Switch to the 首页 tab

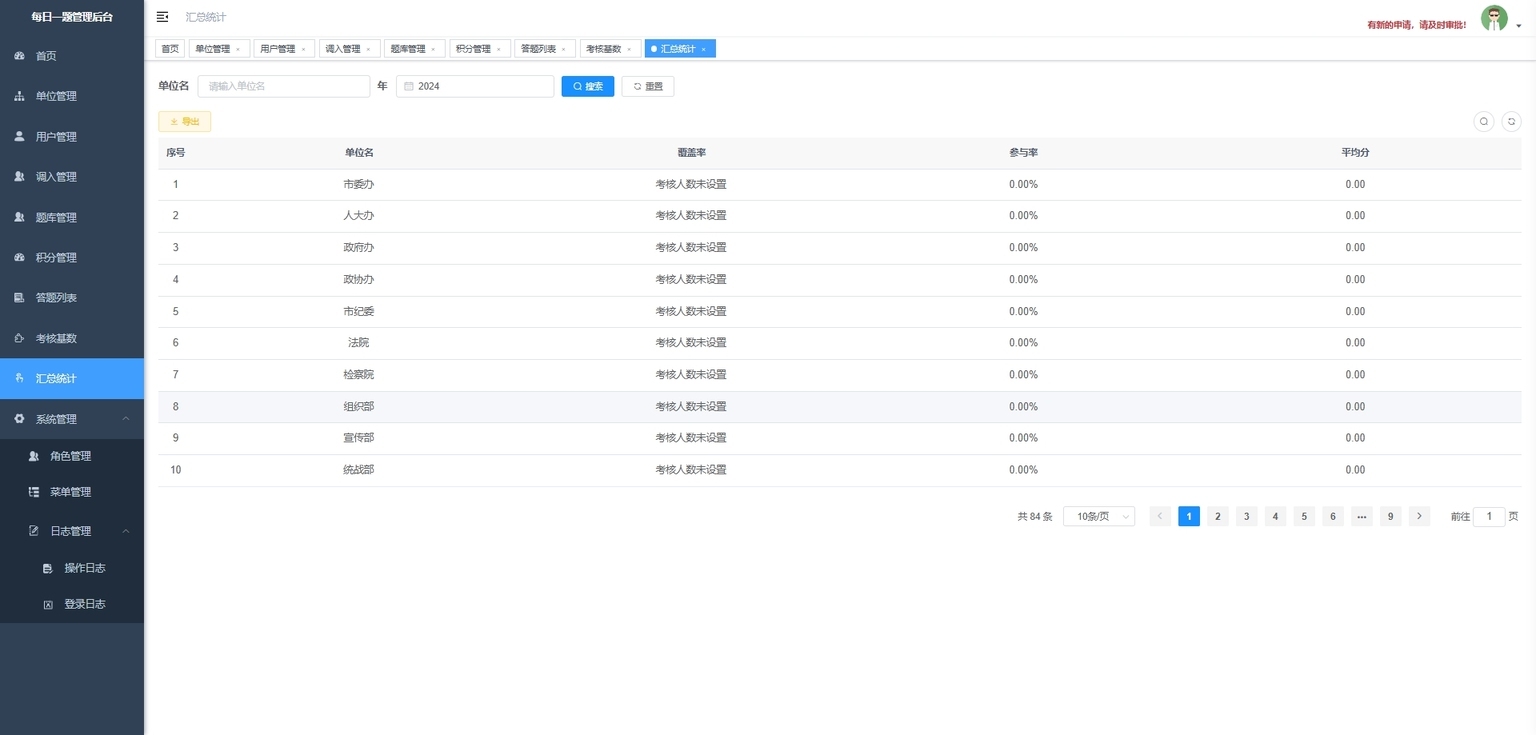[x=170, y=49]
